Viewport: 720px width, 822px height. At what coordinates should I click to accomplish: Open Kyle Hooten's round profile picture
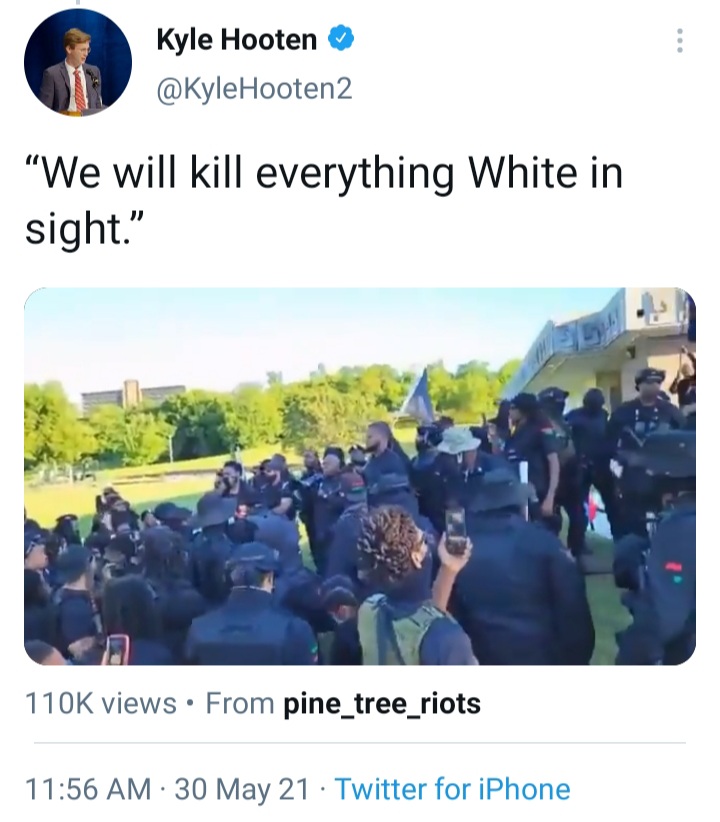[78, 62]
